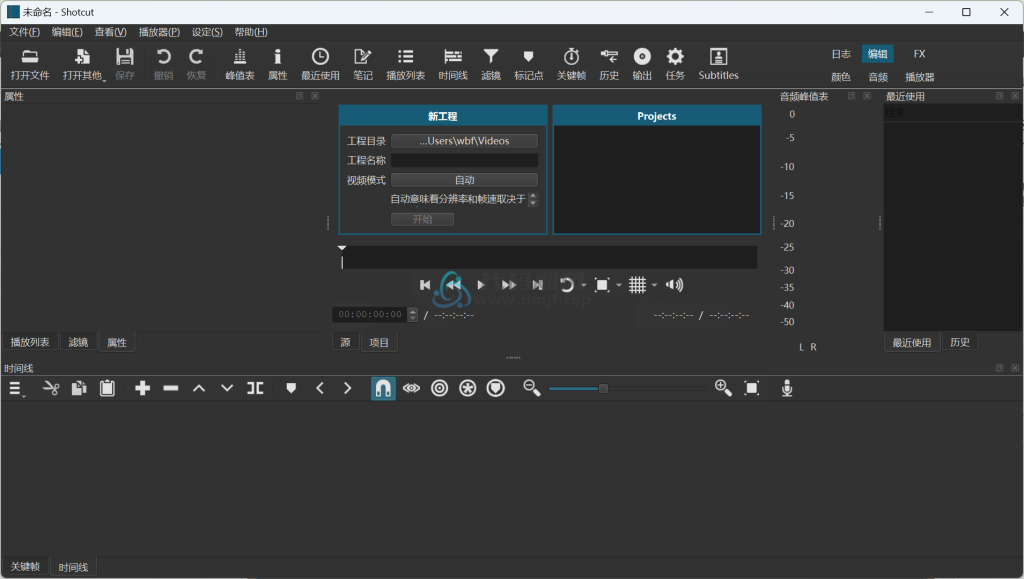The image size is (1024, 579).
Task: Toggle player volume speaker button
Action: [x=674, y=285]
